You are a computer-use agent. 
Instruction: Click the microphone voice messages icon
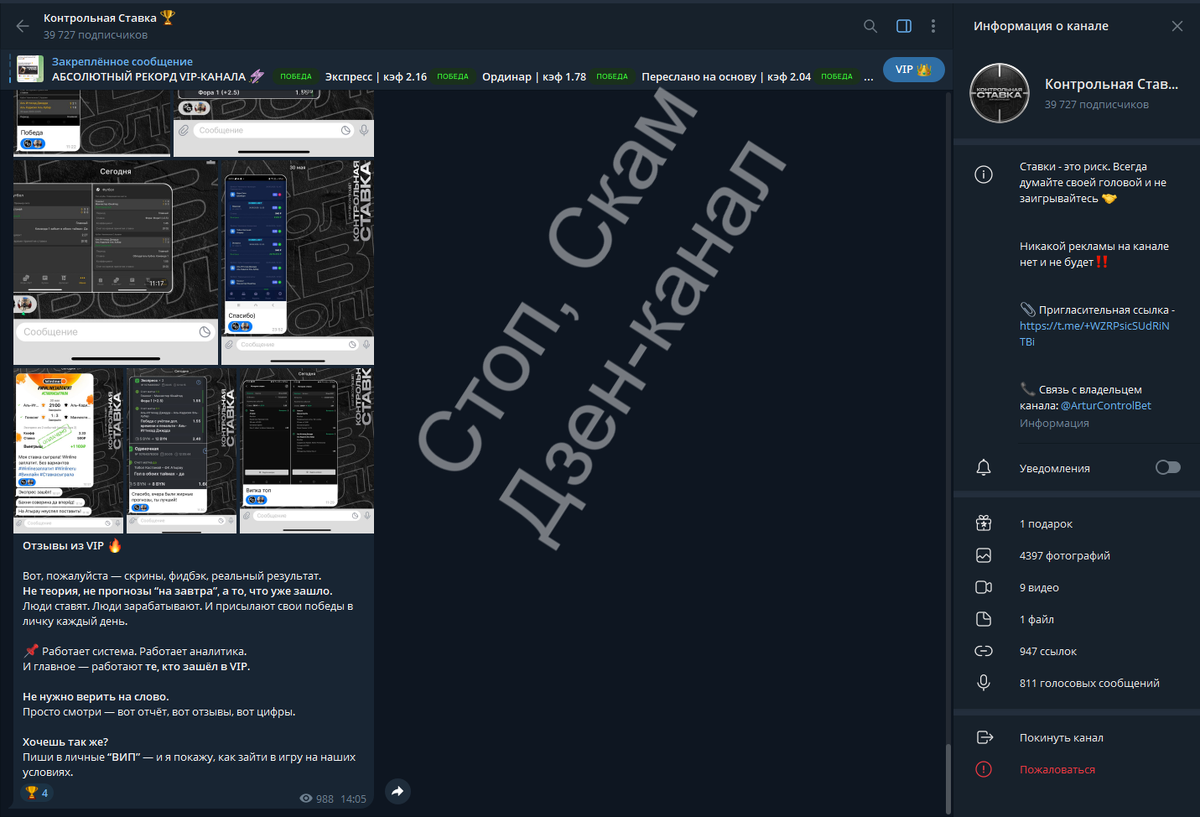(984, 684)
